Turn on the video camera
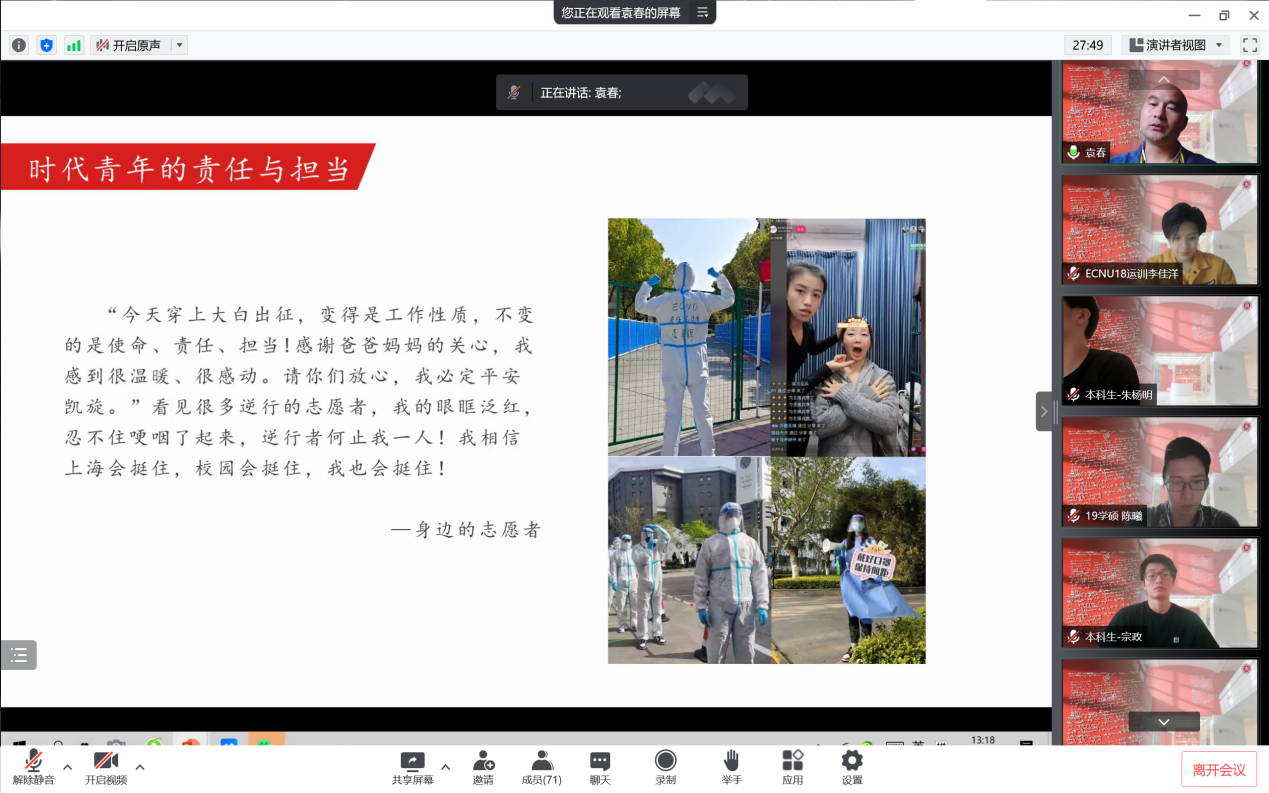Viewport: 1269px width, 793px height. pos(105,767)
